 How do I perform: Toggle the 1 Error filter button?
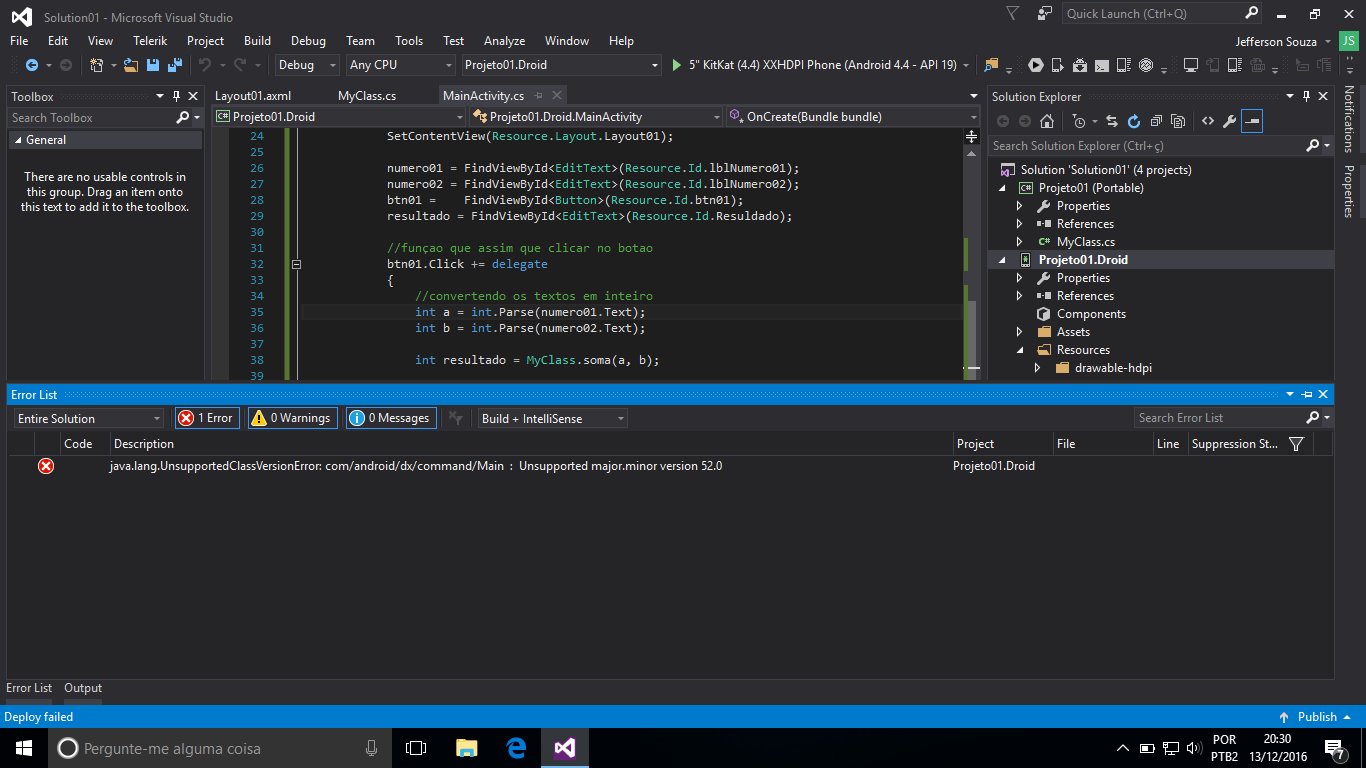point(207,418)
